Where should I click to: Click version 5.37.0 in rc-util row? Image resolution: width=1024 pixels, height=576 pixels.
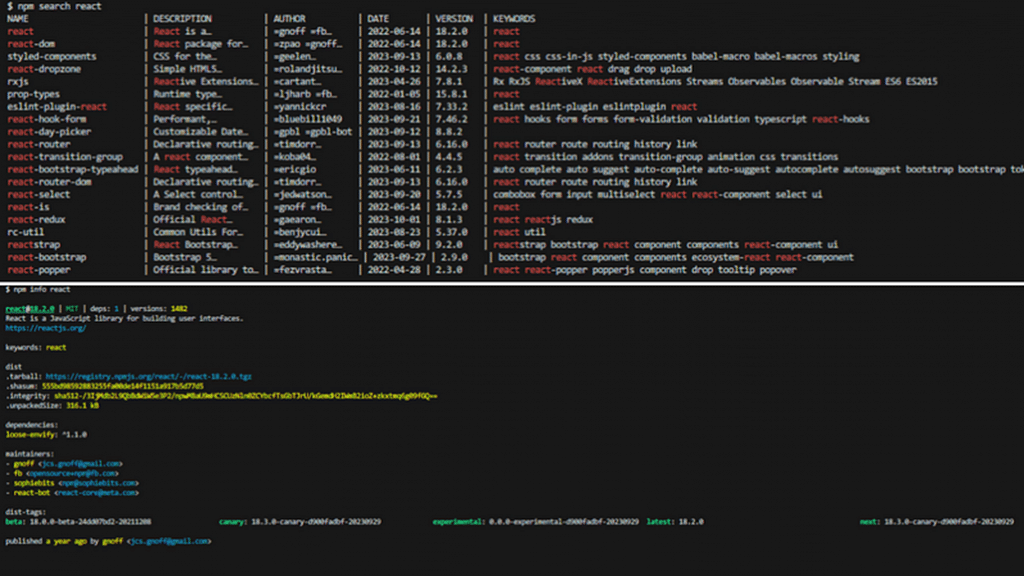451,232
